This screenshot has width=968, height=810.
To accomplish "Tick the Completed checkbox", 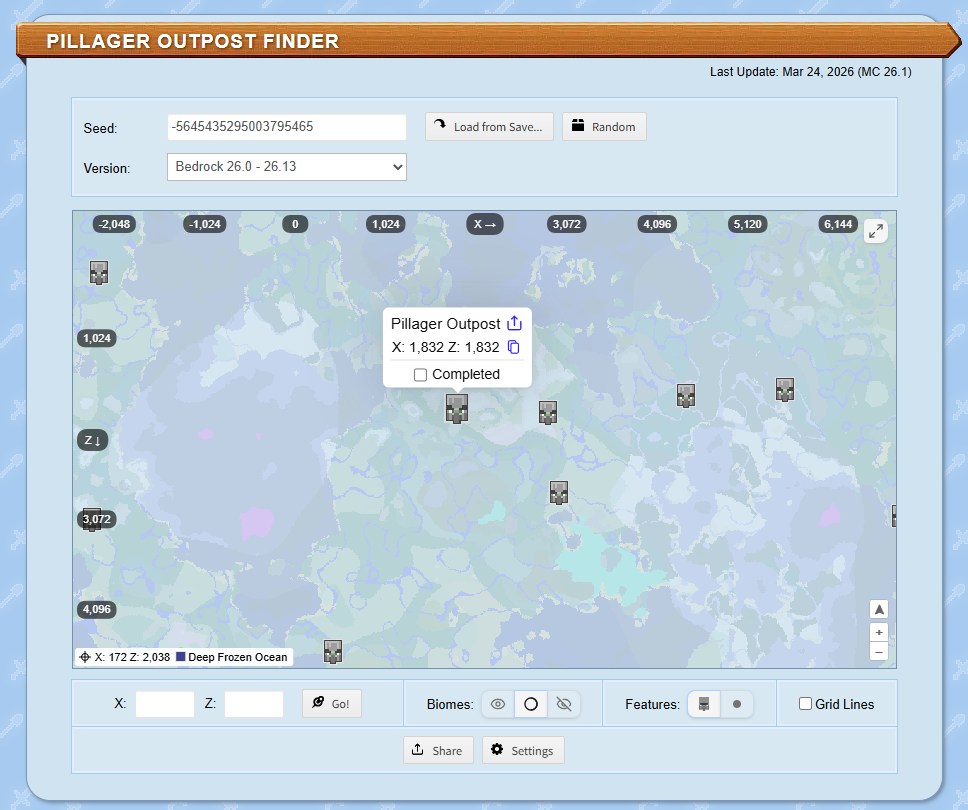I will pyautogui.click(x=420, y=375).
